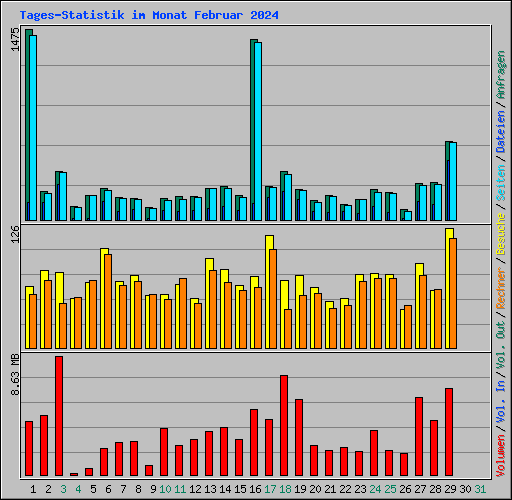512x500 pixels.
Task: Click the blue Dateien legend label
Action: point(501,132)
